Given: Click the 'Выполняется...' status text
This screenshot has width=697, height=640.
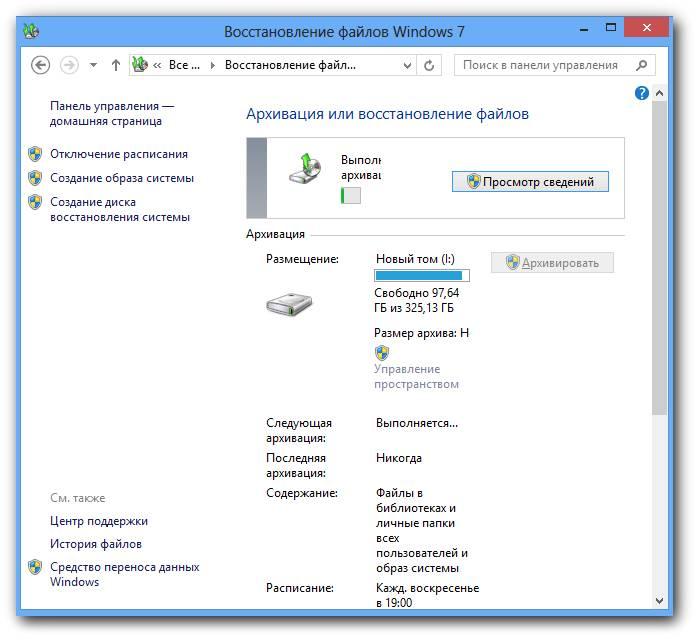Looking at the screenshot, I should click(417, 423).
